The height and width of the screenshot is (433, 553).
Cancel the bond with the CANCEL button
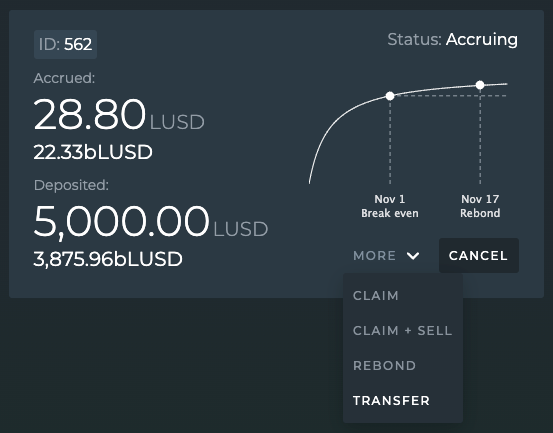pos(479,255)
